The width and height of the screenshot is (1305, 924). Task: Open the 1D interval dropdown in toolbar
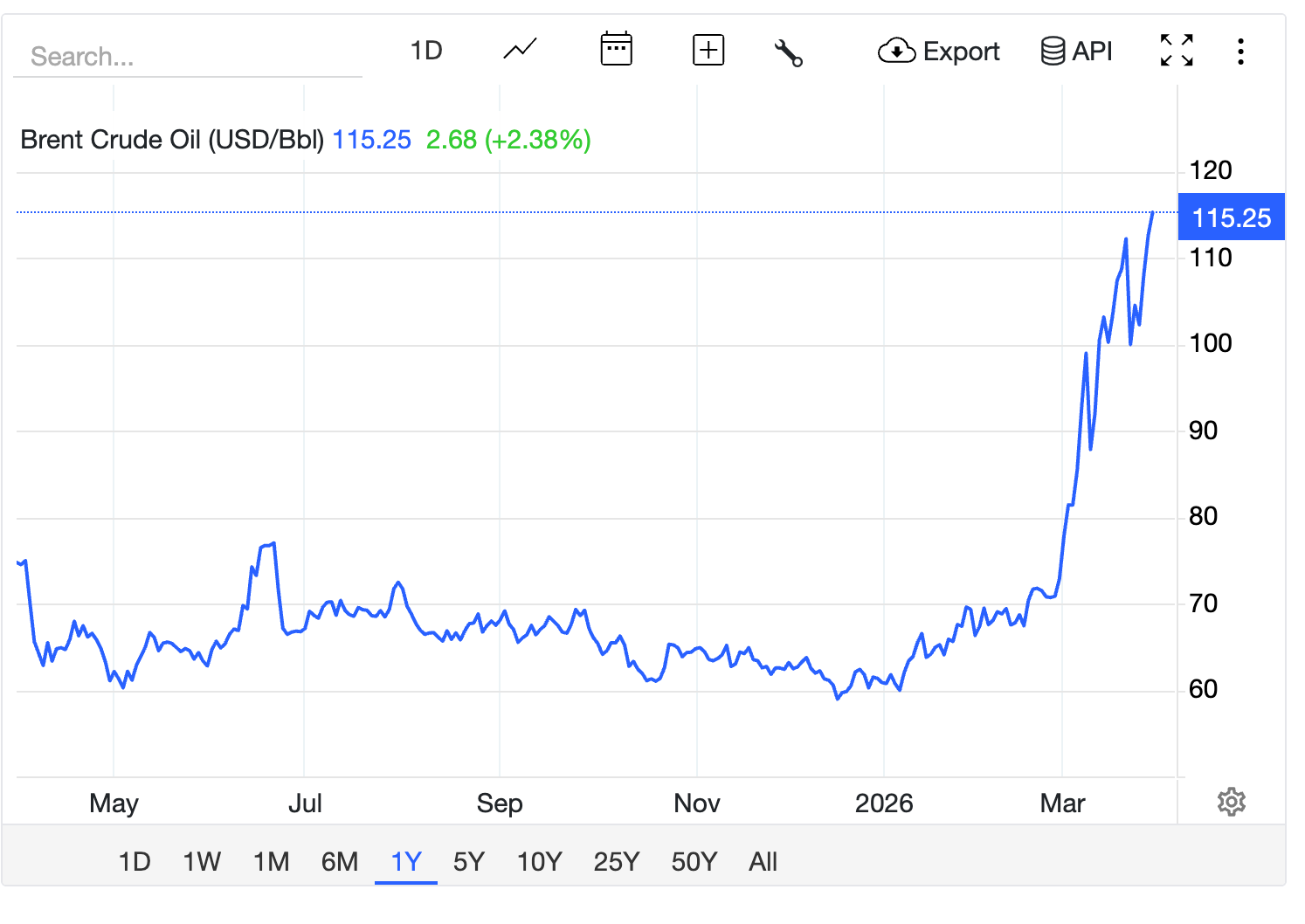(x=426, y=51)
